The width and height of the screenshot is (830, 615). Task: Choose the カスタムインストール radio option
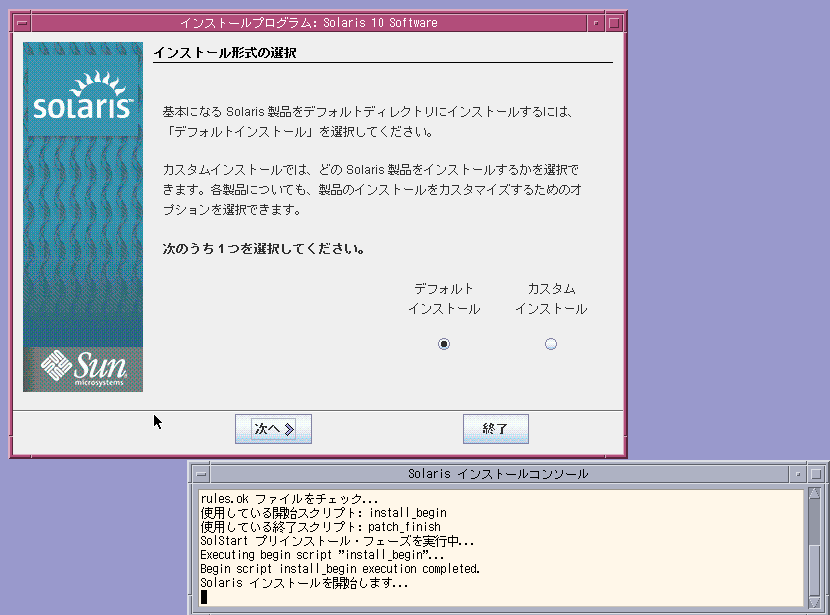[x=551, y=344]
